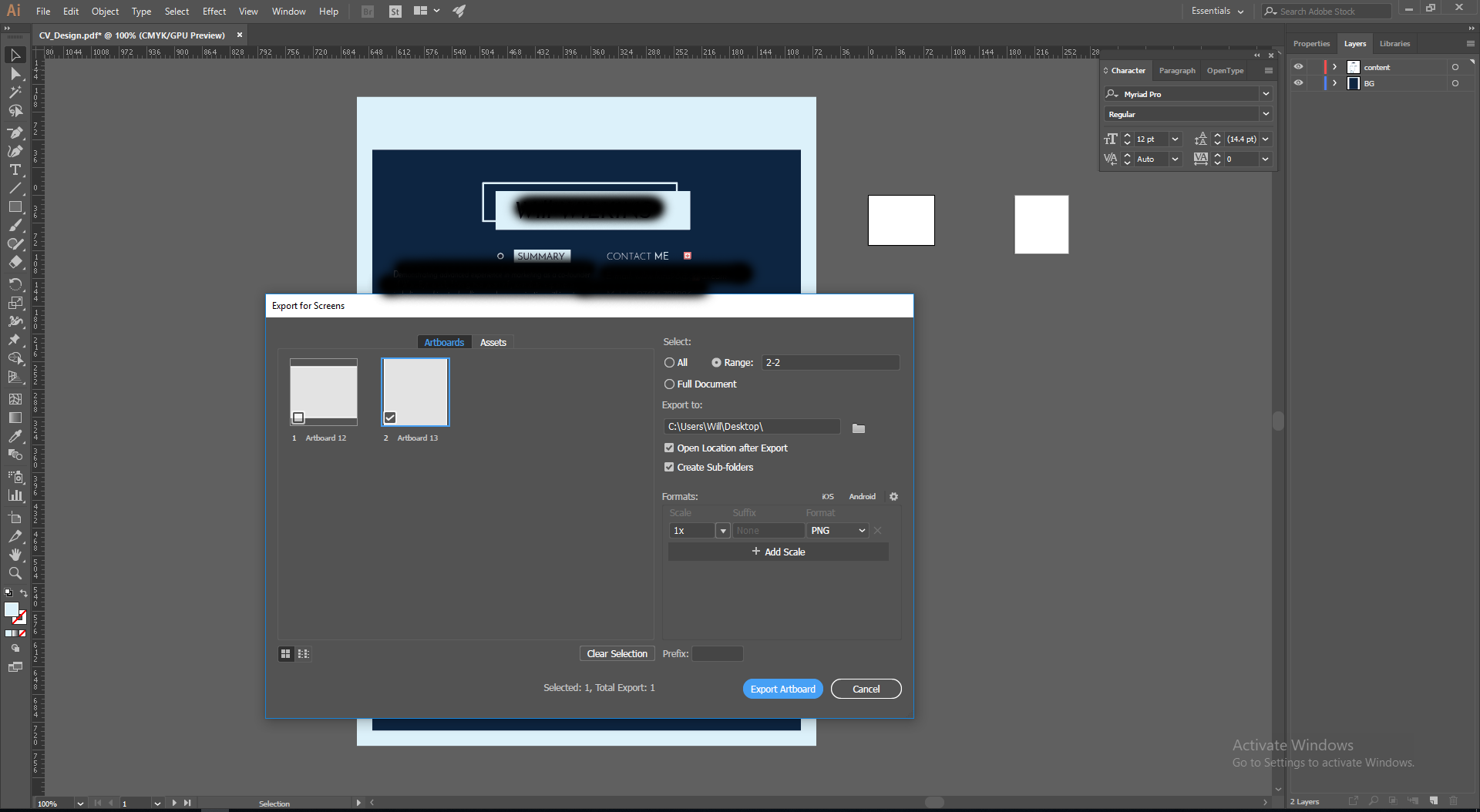Viewport: 1480px width, 812px height.
Task: Pick the Magic Wand tool
Action: [x=15, y=92]
